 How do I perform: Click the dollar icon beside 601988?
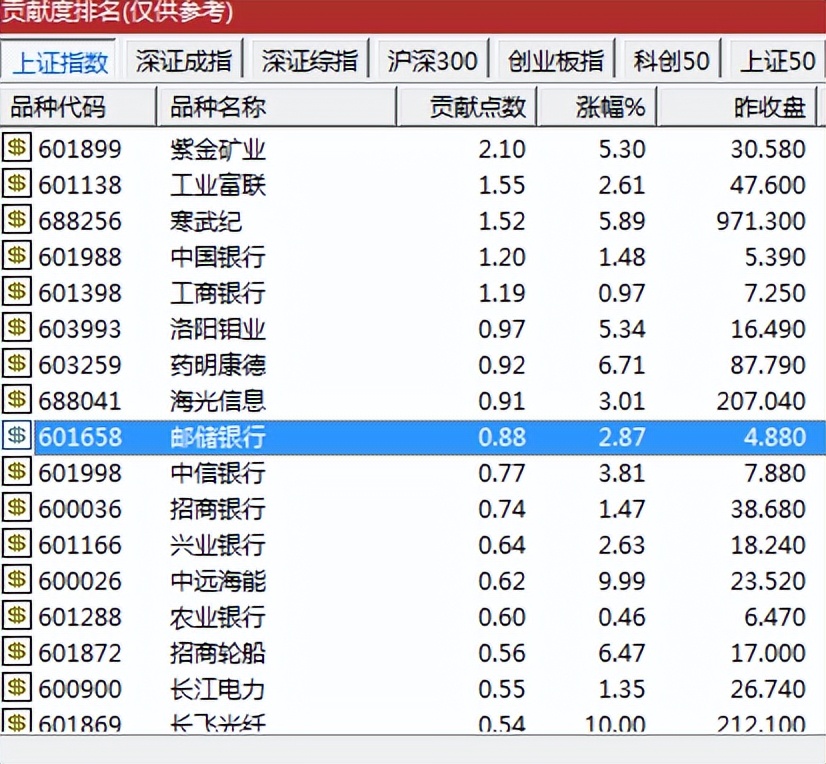(x=16, y=256)
